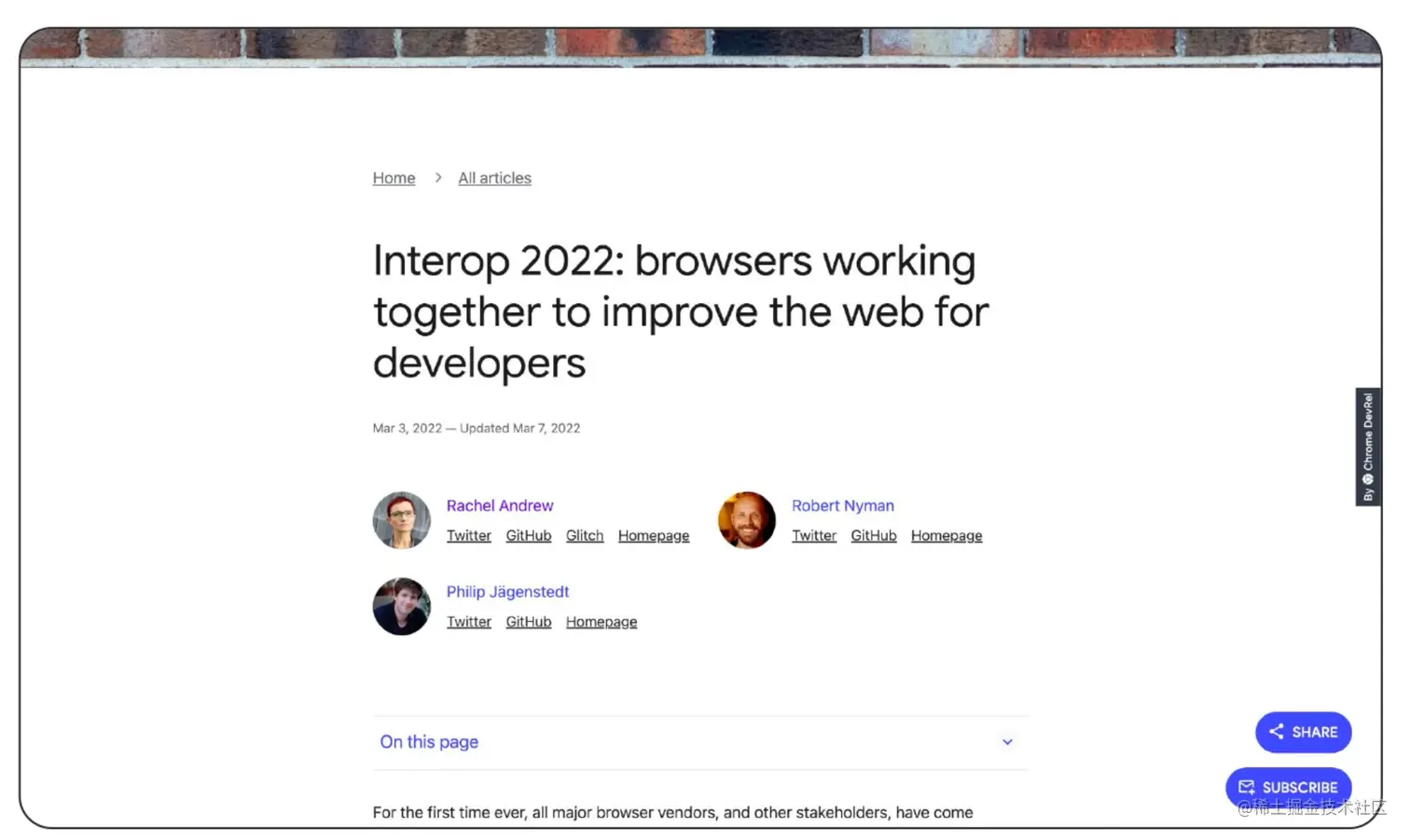The height and width of the screenshot is (840, 1410).
Task: Click the share icon on Share button
Action: click(x=1276, y=732)
